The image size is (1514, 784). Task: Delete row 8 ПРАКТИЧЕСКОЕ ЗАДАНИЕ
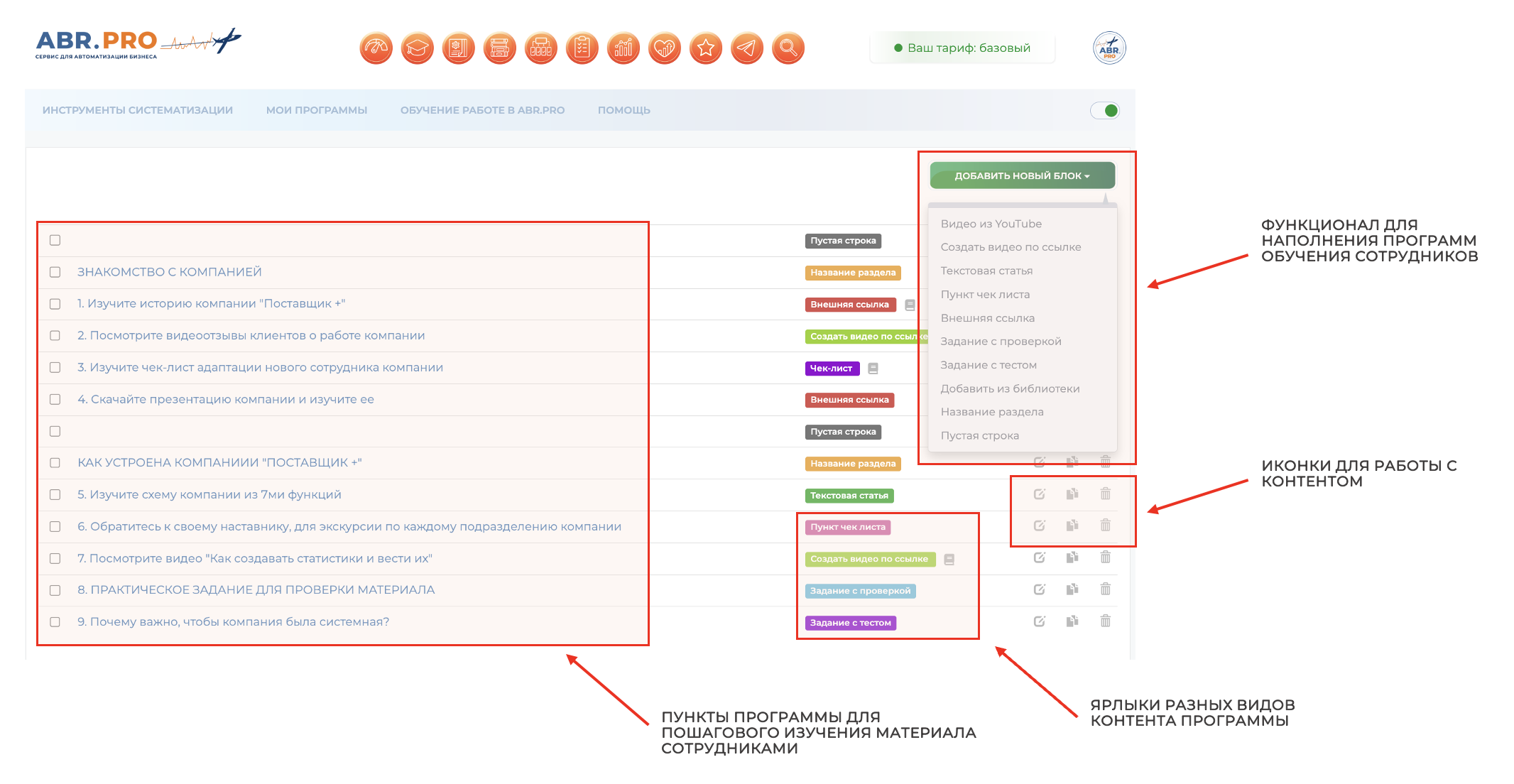coord(1106,589)
